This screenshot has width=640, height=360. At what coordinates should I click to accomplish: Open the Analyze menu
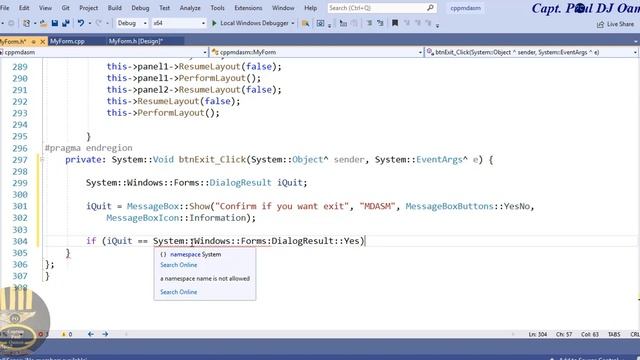[190, 8]
